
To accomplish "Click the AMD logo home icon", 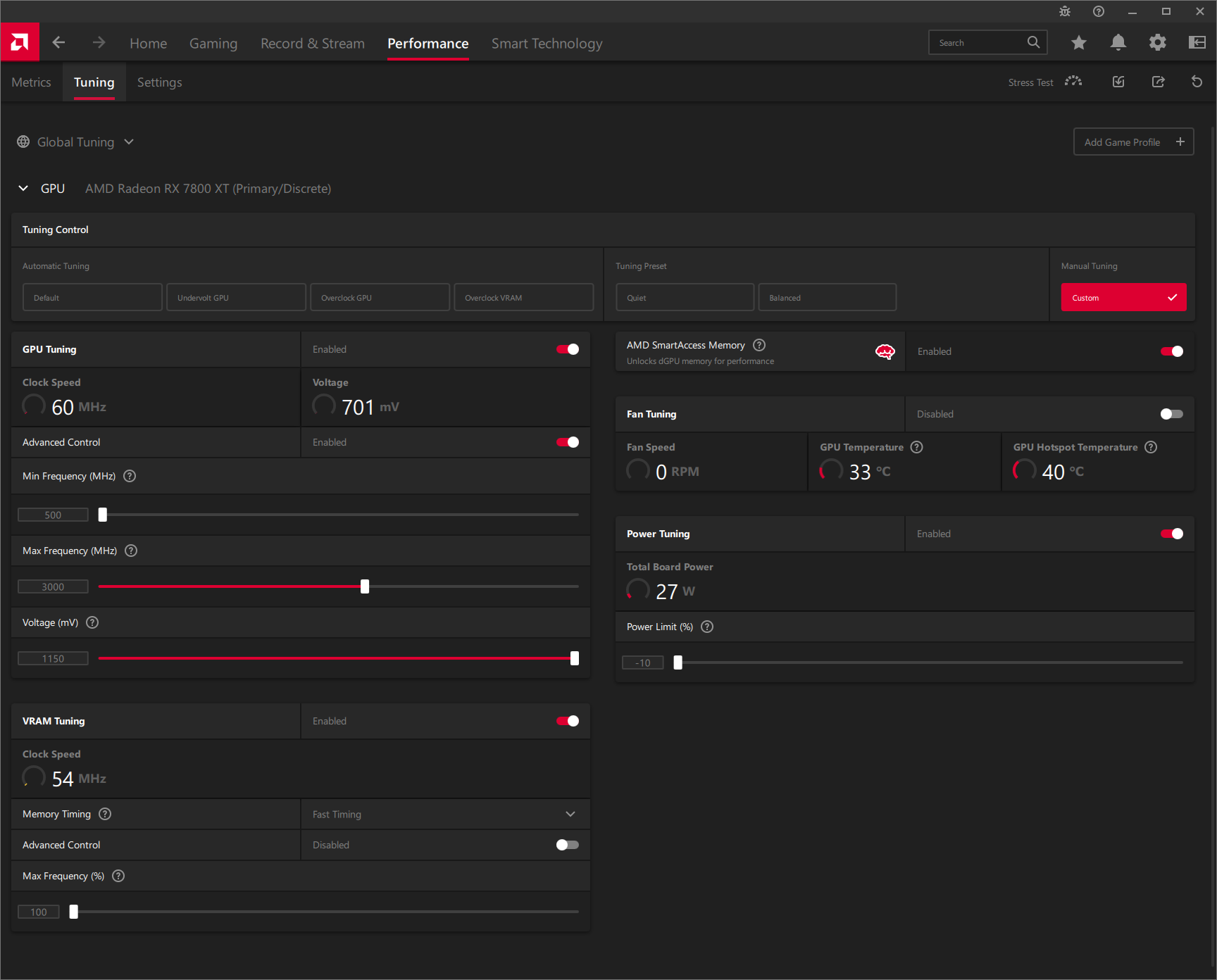I will pos(20,42).
